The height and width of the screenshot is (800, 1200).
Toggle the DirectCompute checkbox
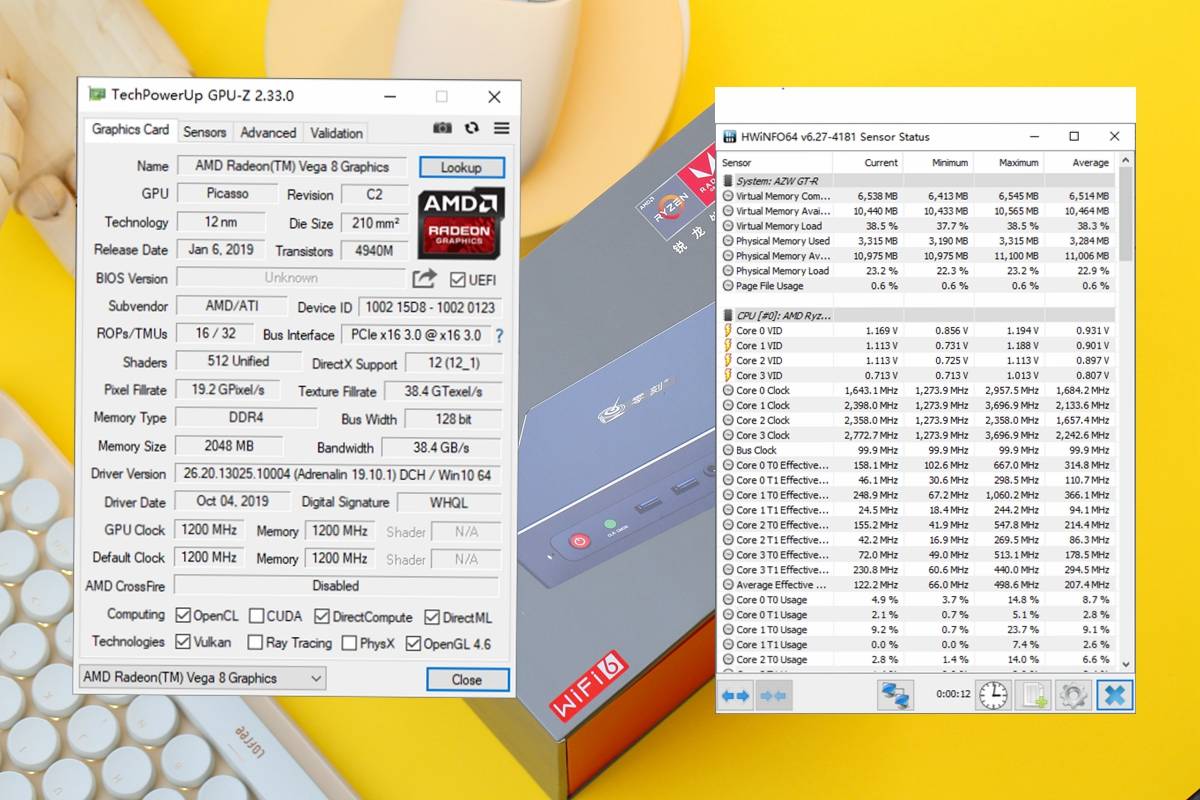tap(322, 616)
